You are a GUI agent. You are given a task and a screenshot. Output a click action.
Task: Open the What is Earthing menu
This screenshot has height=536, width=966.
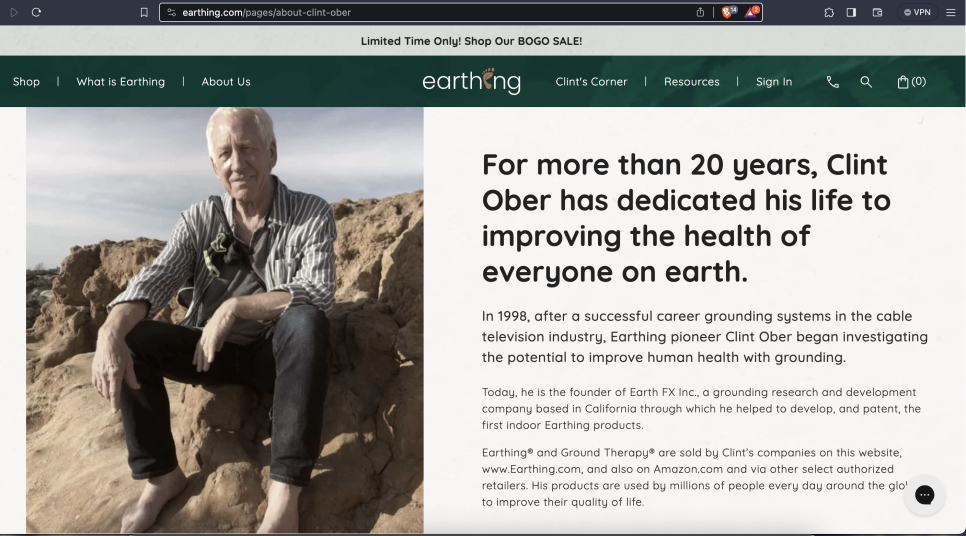pos(121,81)
